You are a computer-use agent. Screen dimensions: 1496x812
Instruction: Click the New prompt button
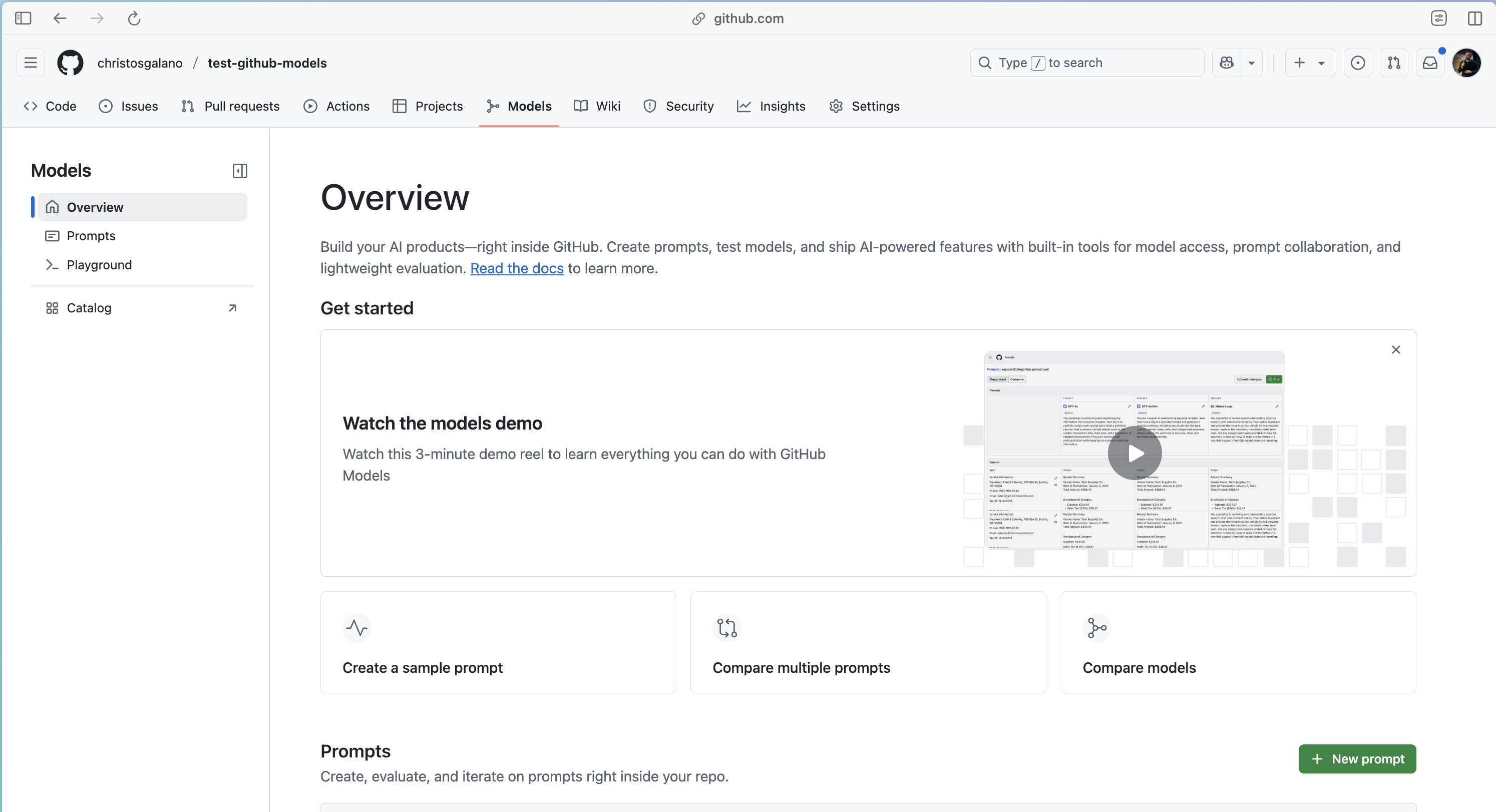pos(1357,759)
